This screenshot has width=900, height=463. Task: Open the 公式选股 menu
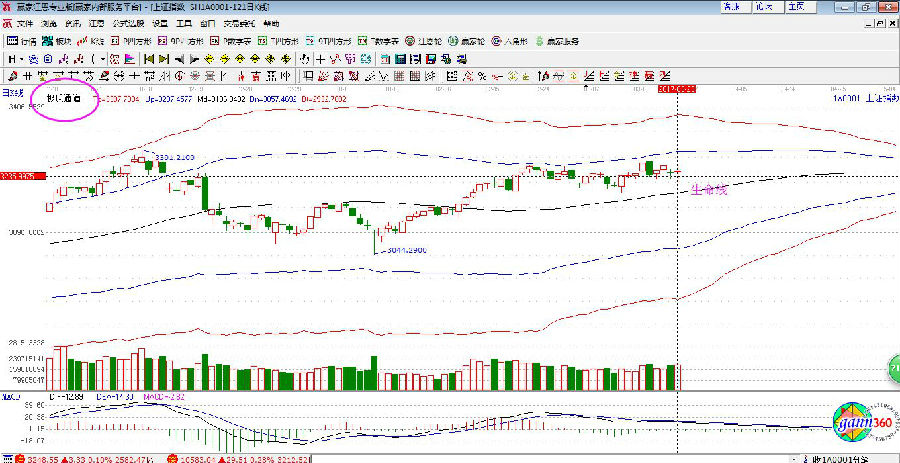(128, 23)
